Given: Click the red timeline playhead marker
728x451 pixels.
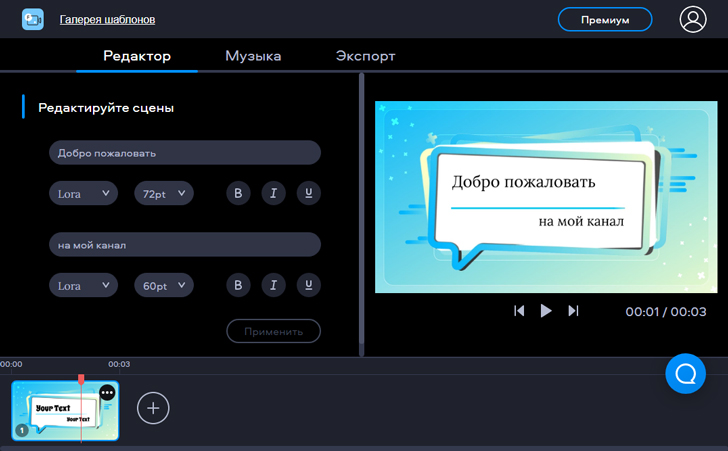Looking at the screenshot, I should click(x=81, y=380).
